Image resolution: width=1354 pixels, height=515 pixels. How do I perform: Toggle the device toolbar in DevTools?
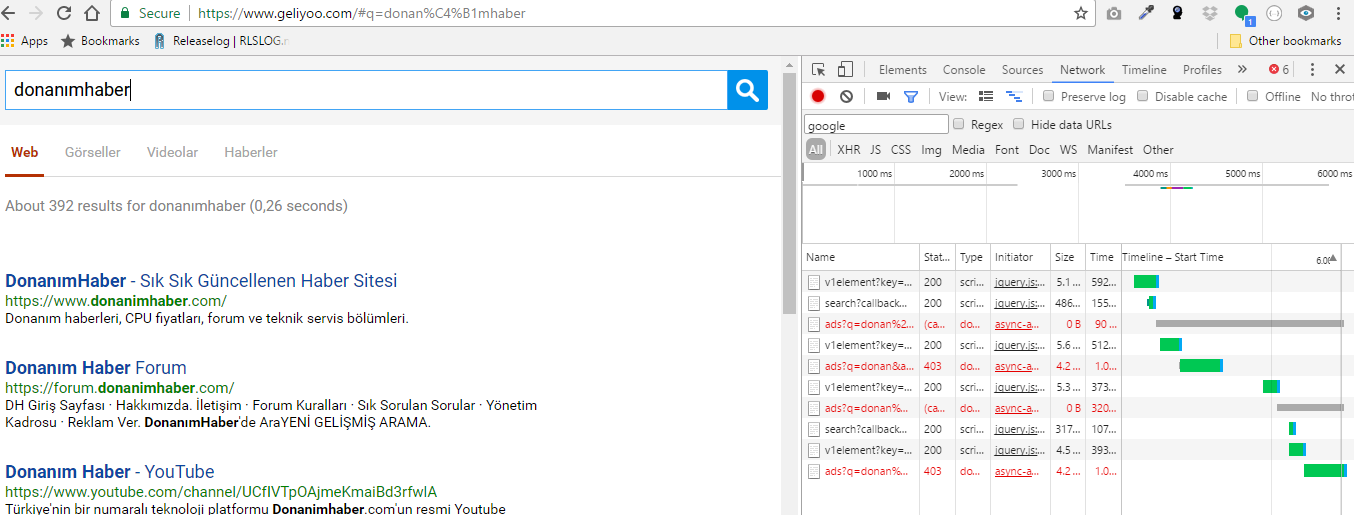pyautogui.click(x=845, y=70)
